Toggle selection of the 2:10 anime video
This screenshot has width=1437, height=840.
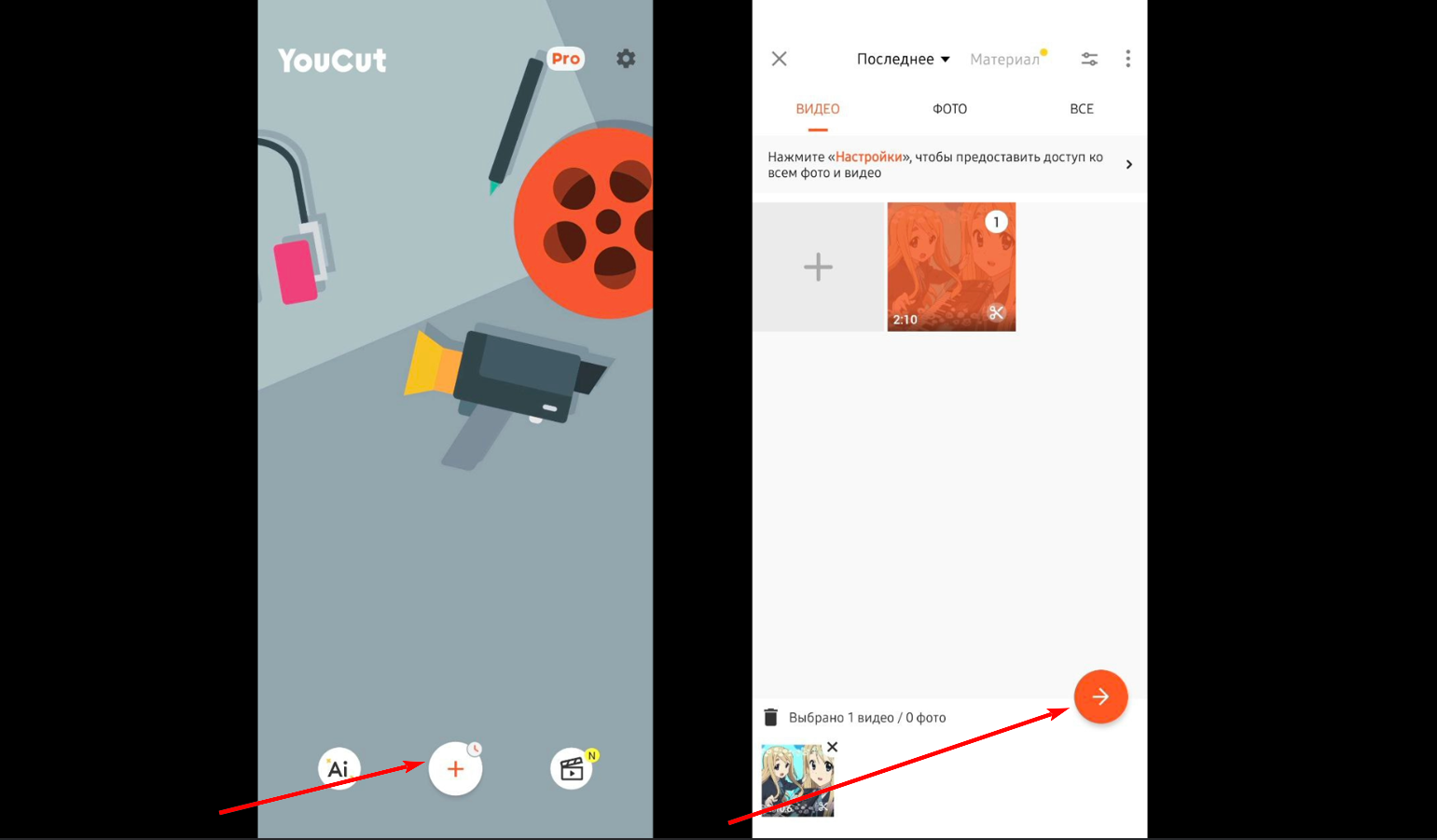951,267
